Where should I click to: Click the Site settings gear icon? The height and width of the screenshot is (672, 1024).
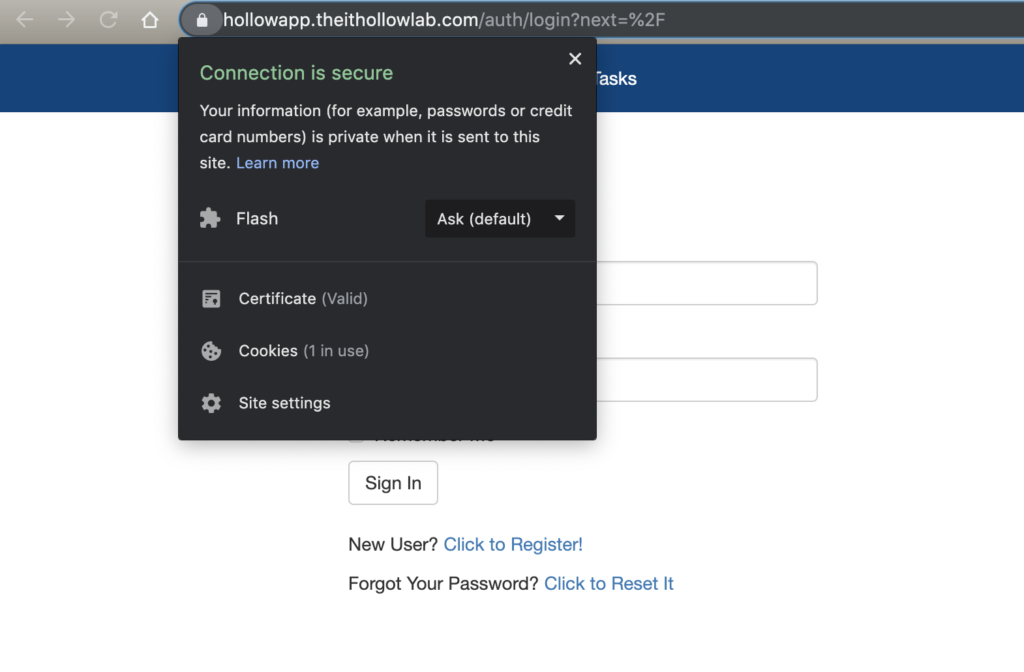pos(211,403)
